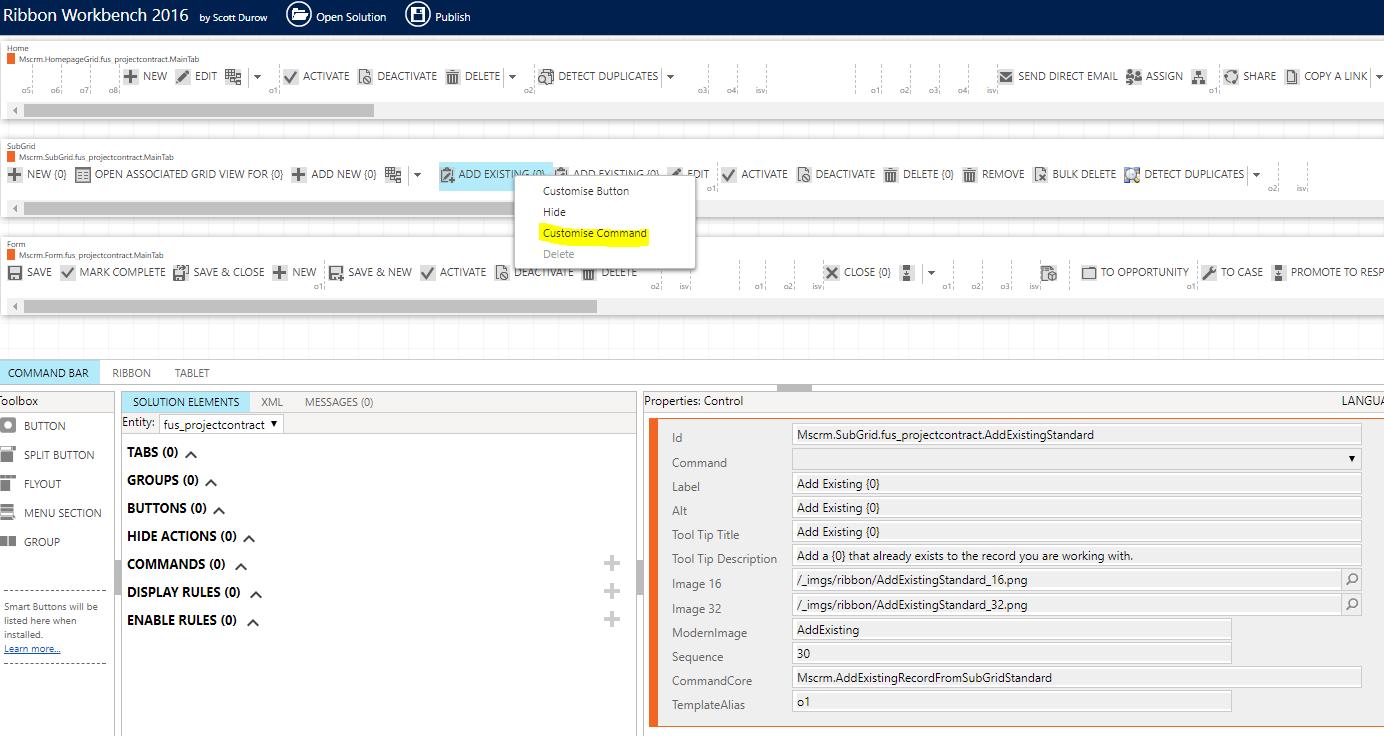
Task: Open the fus_projectcontract entity selector
Action: click(x=220, y=423)
